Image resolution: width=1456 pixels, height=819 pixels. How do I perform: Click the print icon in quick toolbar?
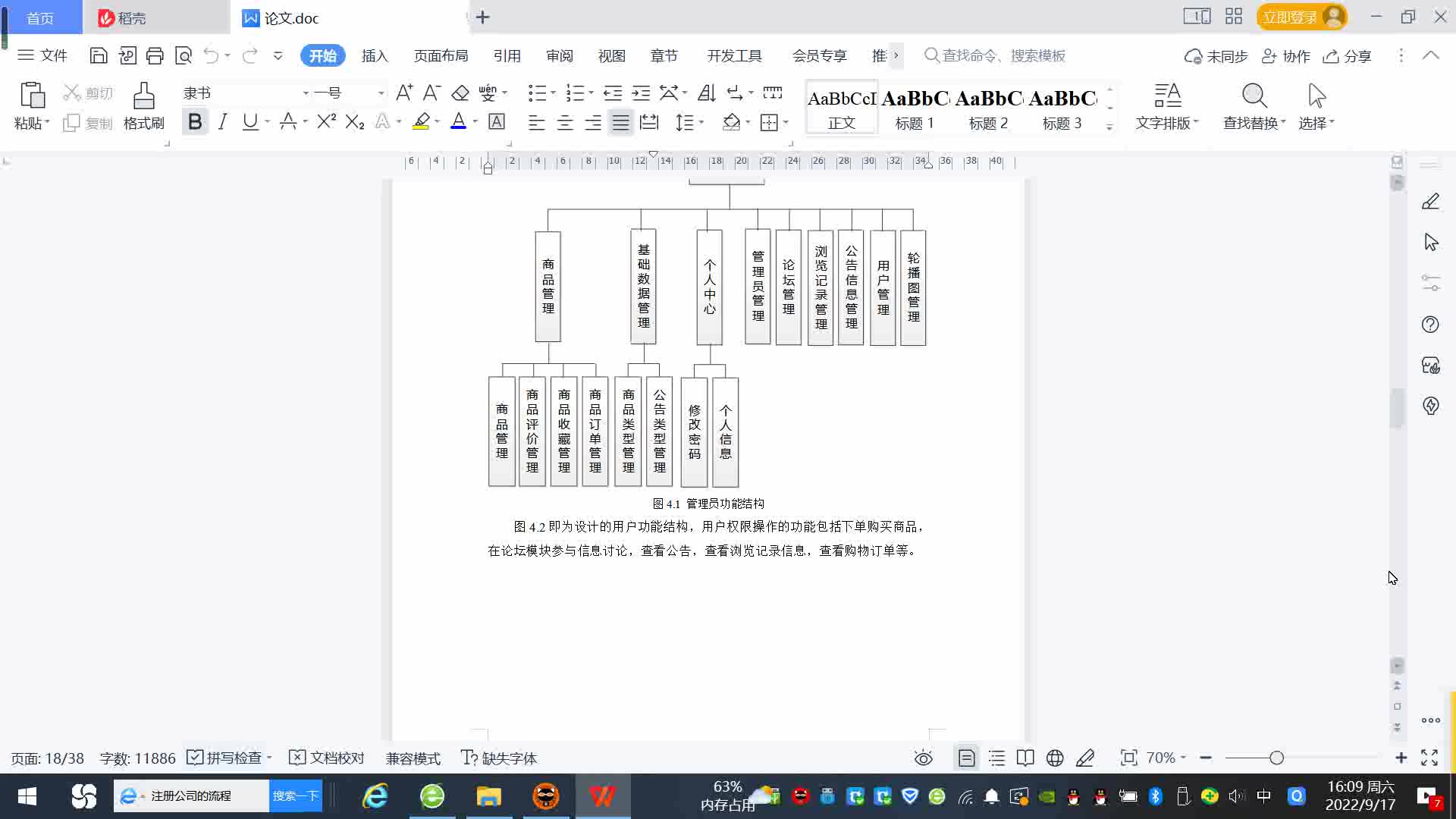coord(155,55)
